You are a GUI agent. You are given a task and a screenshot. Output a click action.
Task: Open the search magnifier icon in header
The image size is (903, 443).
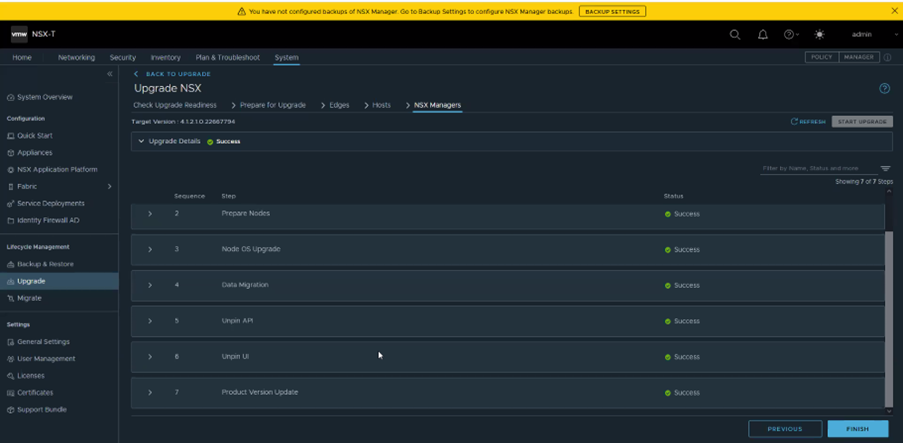tap(735, 35)
